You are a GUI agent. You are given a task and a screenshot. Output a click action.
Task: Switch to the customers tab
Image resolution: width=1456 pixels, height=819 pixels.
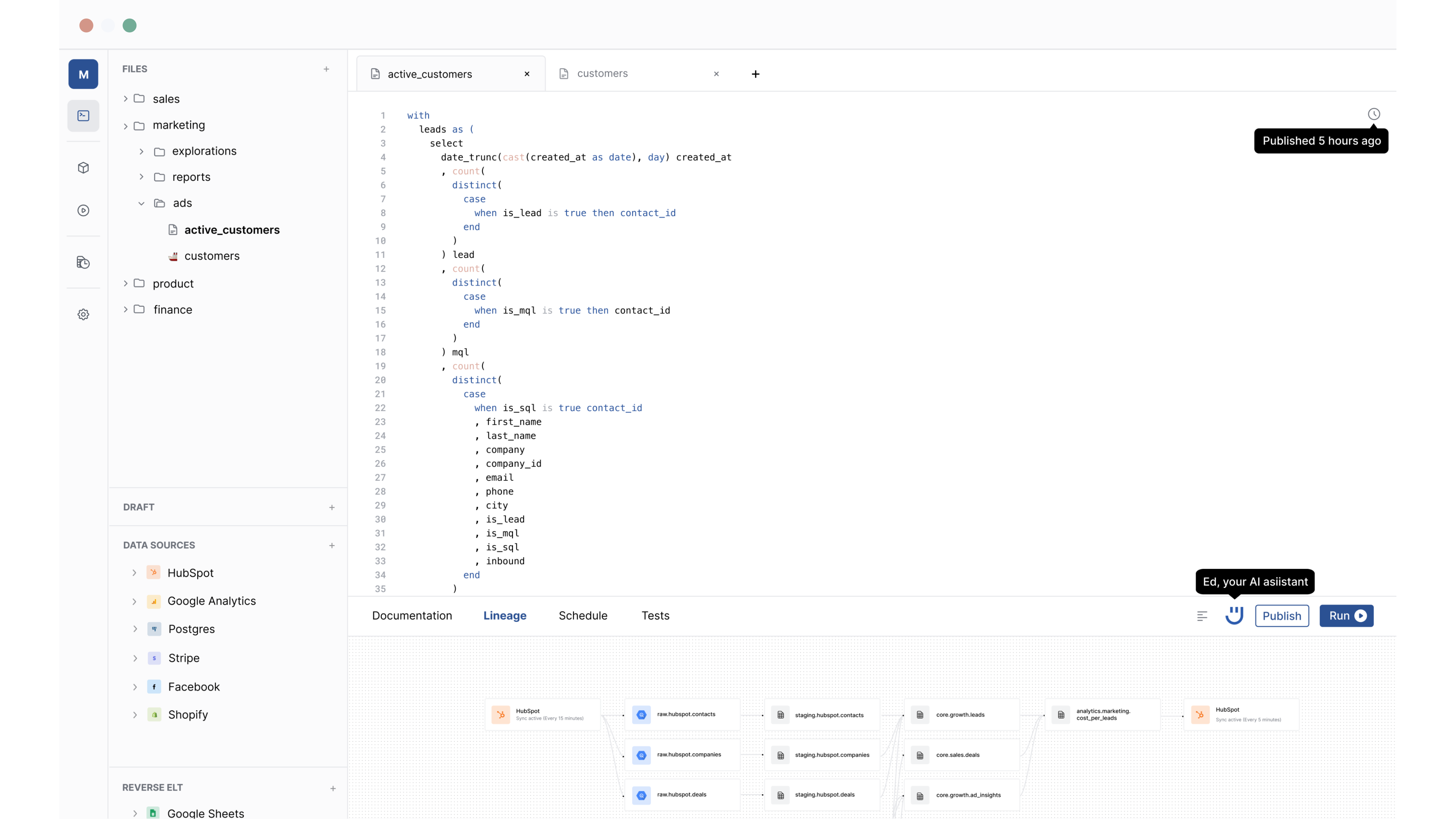point(602,73)
